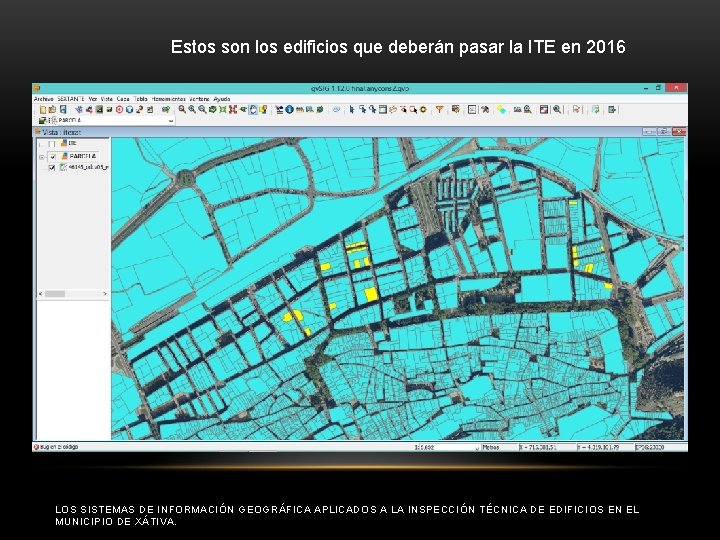The width and height of the screenshot is (720, 540).
Task: Minimize the Vista inner window
Action: click(649, 132)
